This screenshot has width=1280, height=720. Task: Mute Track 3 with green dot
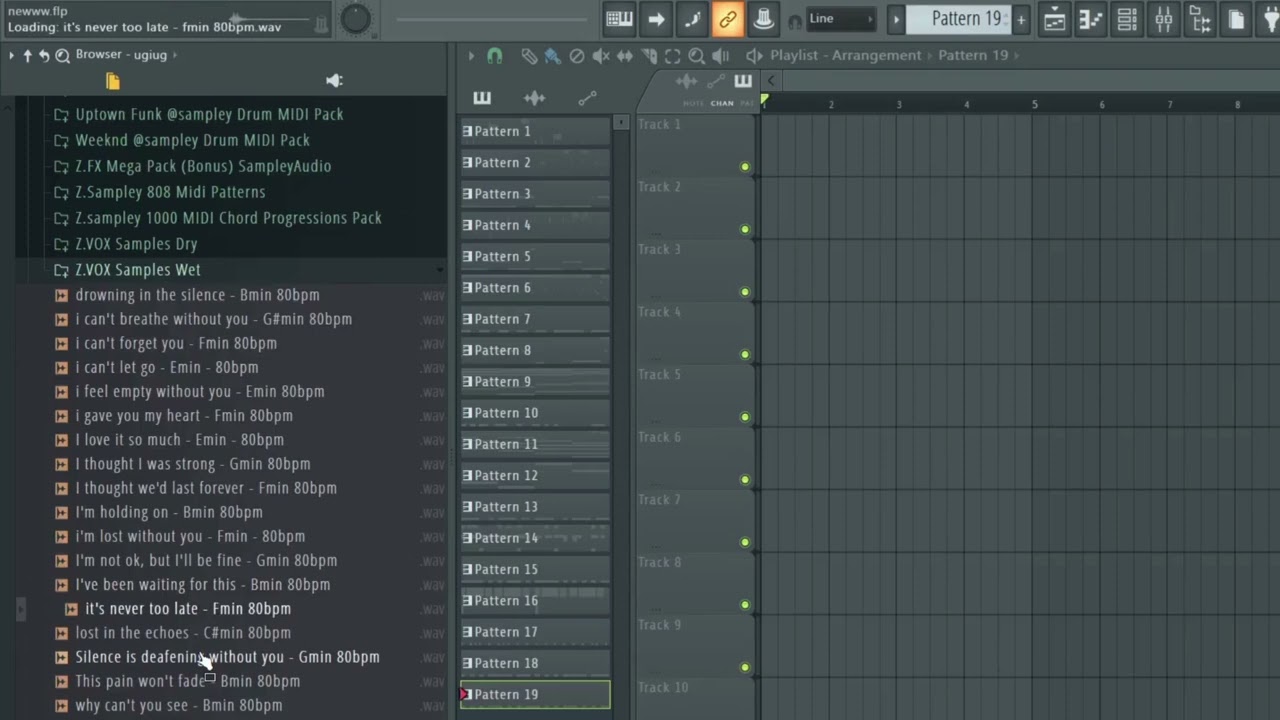pos(745,292)
